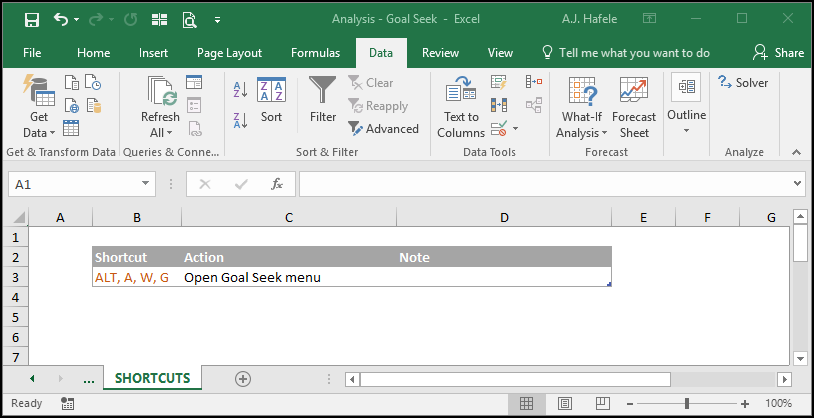Click the zoom slider handle
The image size is (814, 418).
pos(687,403)
